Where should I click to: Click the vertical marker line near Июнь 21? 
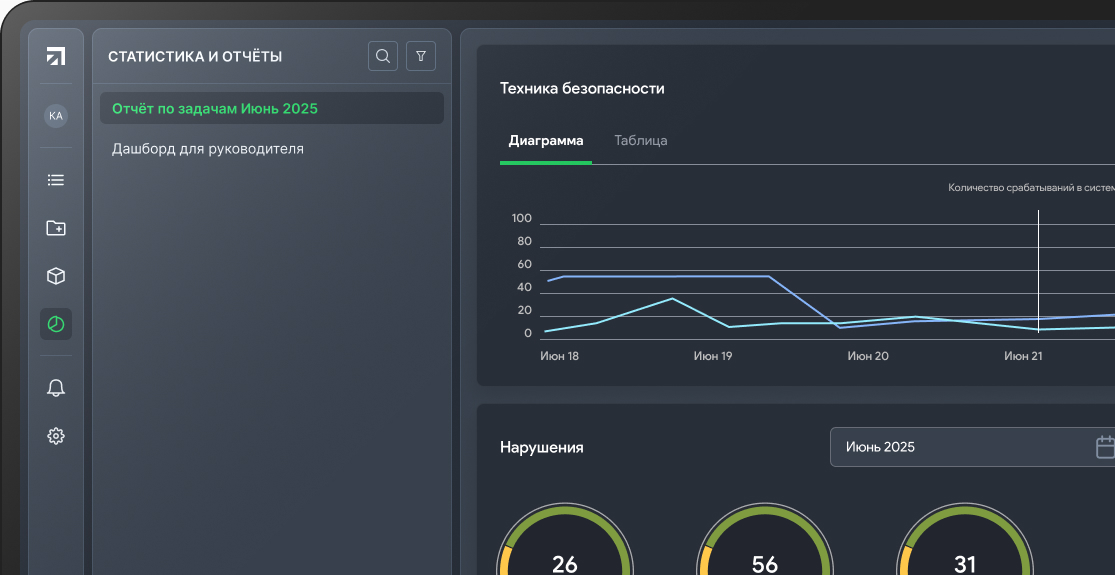pos(1038,270)
